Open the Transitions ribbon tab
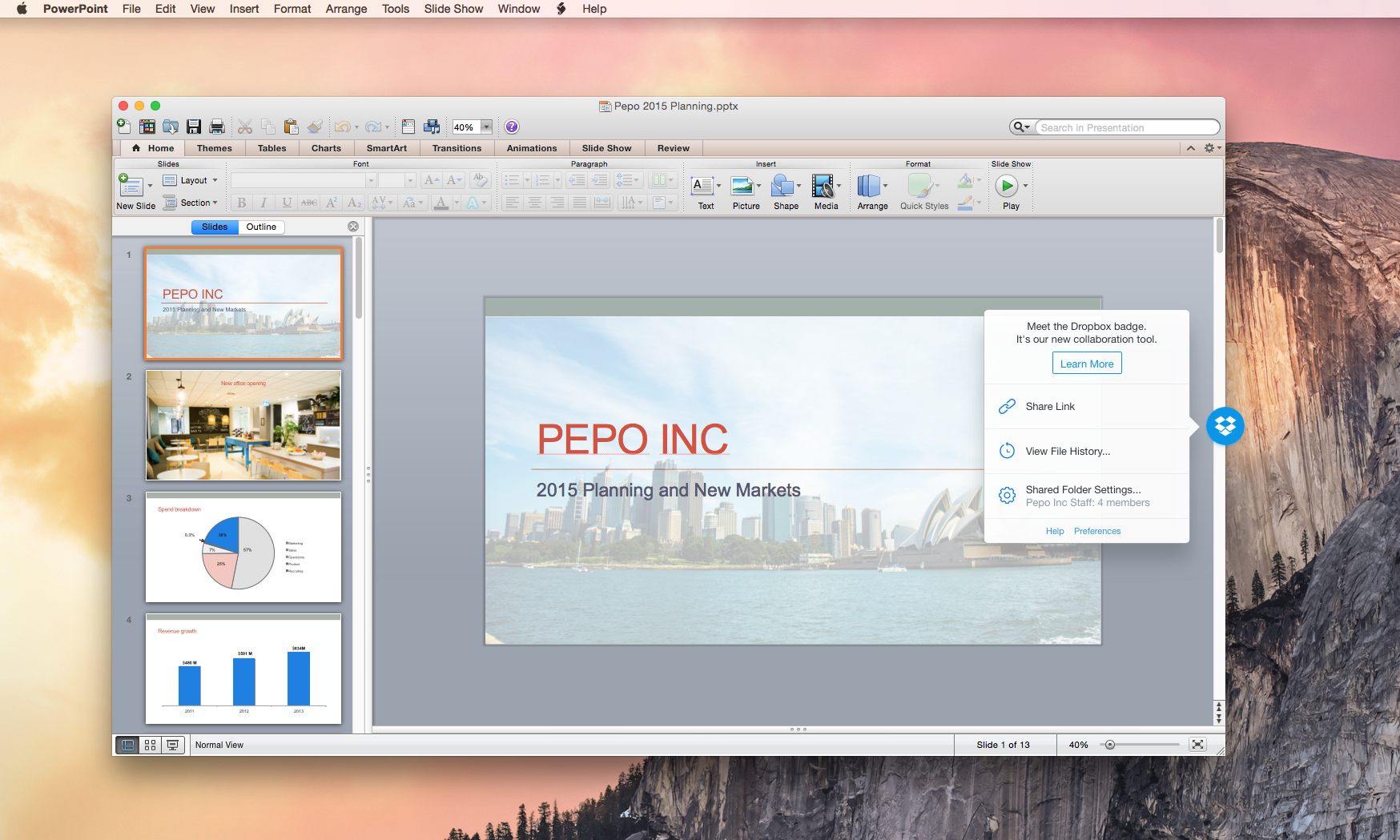 tap(457, 148)
